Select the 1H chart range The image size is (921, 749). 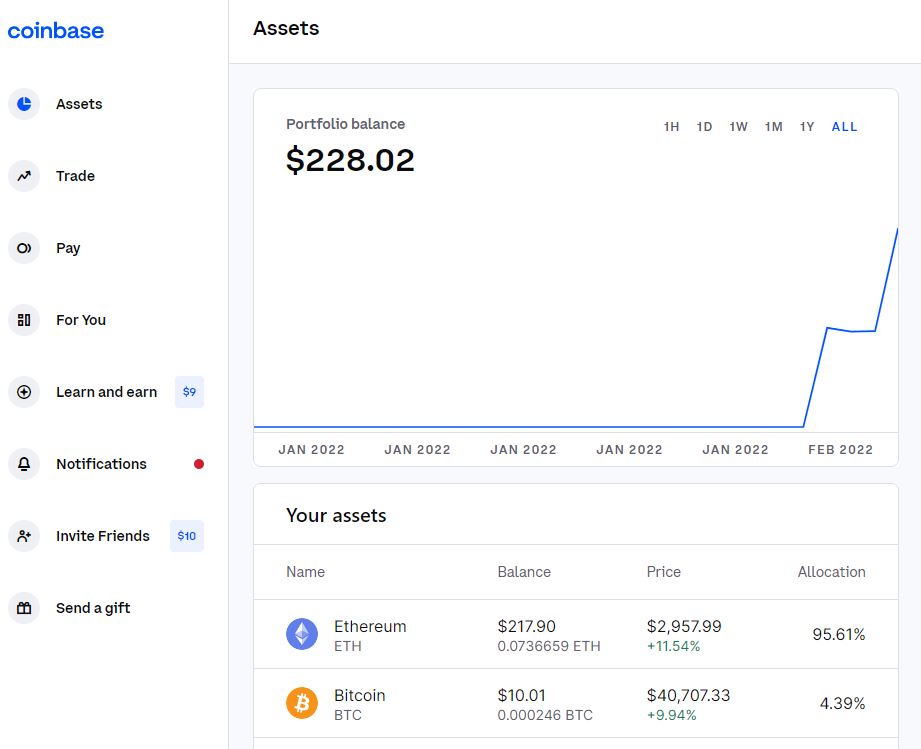[671, 127]
